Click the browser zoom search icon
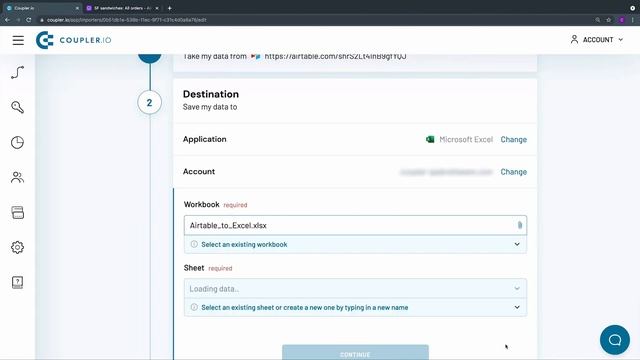 point(598,20)
